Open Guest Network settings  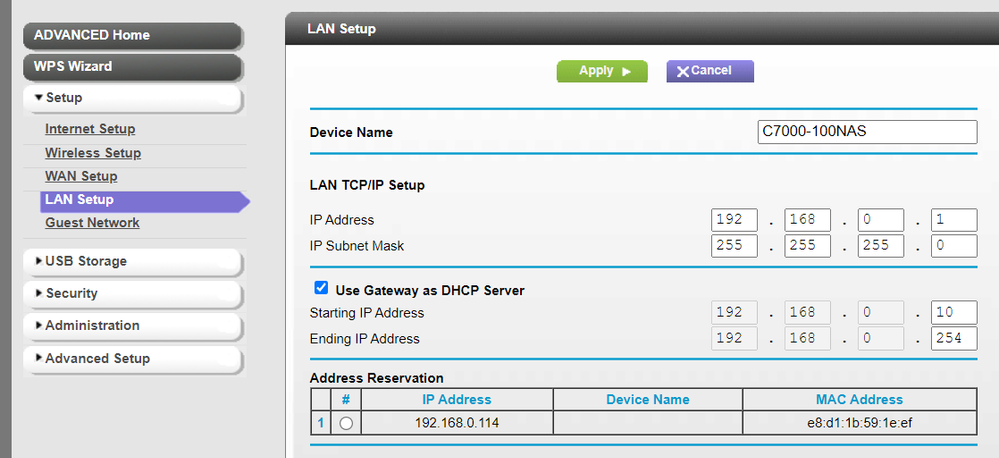[x=92, y=223]
